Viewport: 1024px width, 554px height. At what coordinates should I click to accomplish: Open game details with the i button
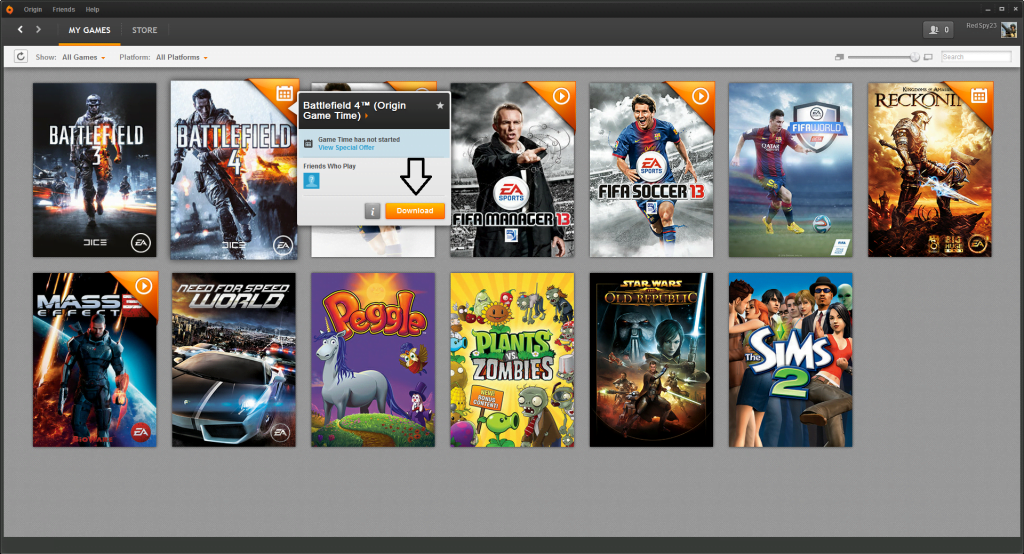[x=372, y=211]
